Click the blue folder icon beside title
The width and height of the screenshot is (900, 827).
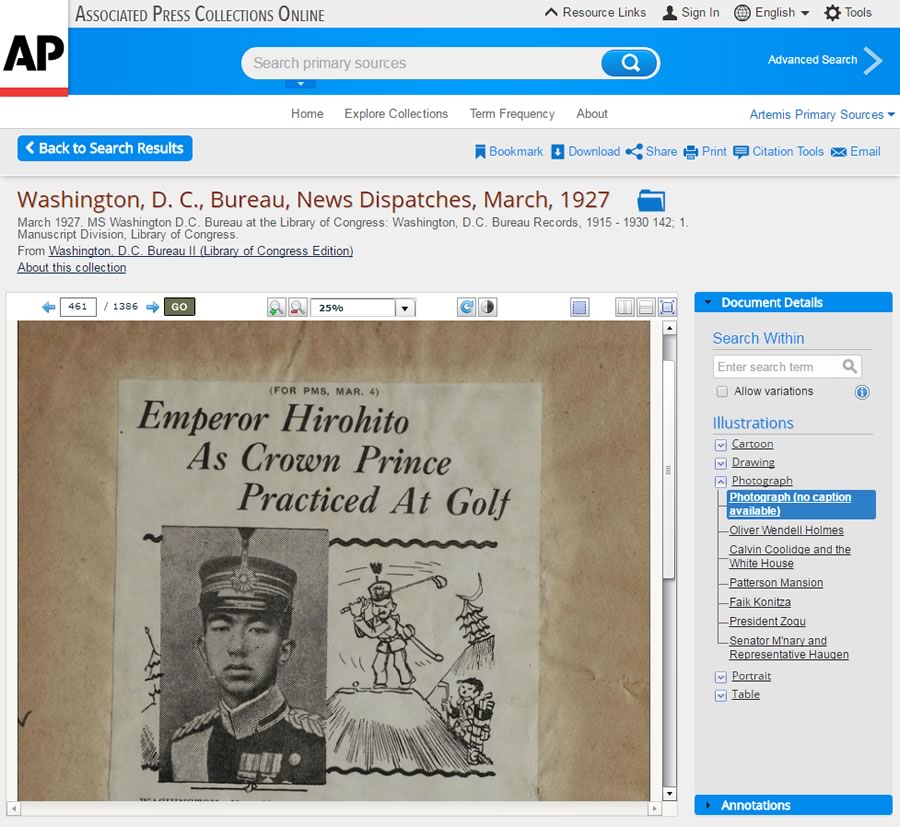pyautogui.click(x=651, y=201)
